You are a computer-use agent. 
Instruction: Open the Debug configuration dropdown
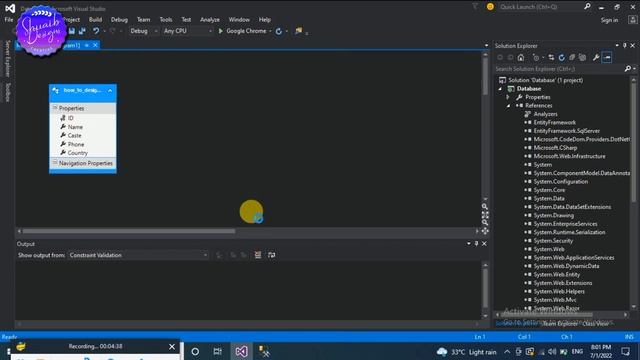[x=143, y=31]
